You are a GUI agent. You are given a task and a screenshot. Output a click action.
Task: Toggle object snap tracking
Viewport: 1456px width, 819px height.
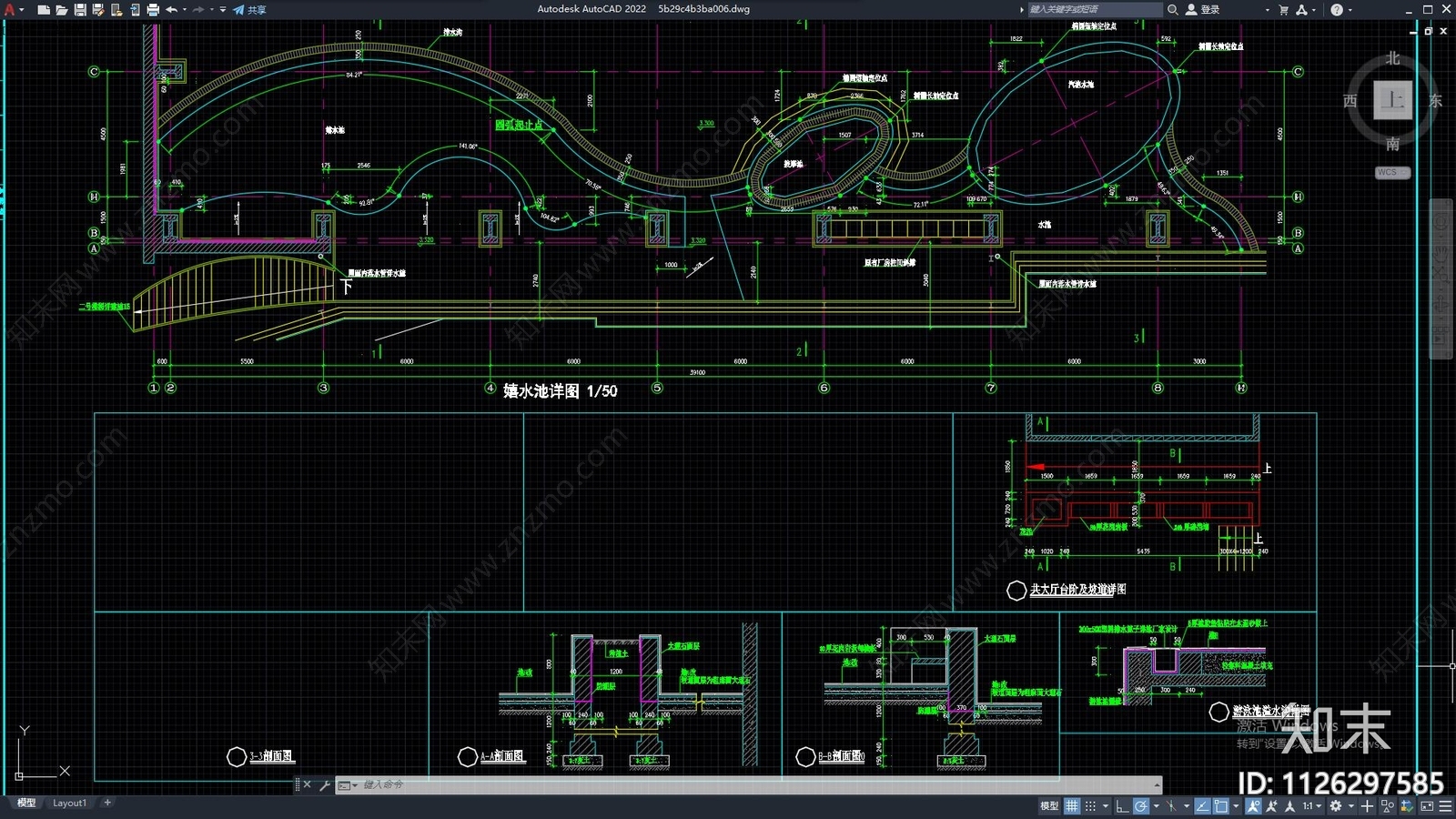coord(1202,805)
